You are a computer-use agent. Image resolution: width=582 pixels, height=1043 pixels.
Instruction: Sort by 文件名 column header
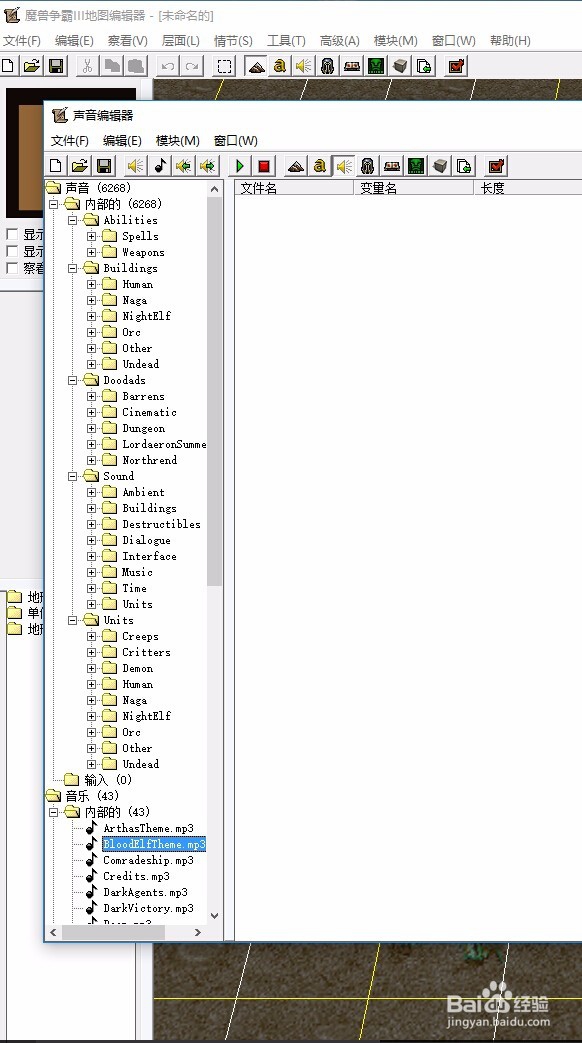[x=294, y=188]
